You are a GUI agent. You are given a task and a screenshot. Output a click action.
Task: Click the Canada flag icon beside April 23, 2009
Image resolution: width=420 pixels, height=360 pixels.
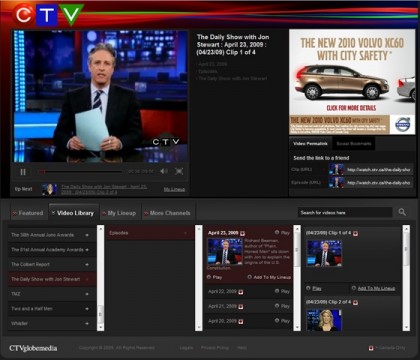point(243,233)
